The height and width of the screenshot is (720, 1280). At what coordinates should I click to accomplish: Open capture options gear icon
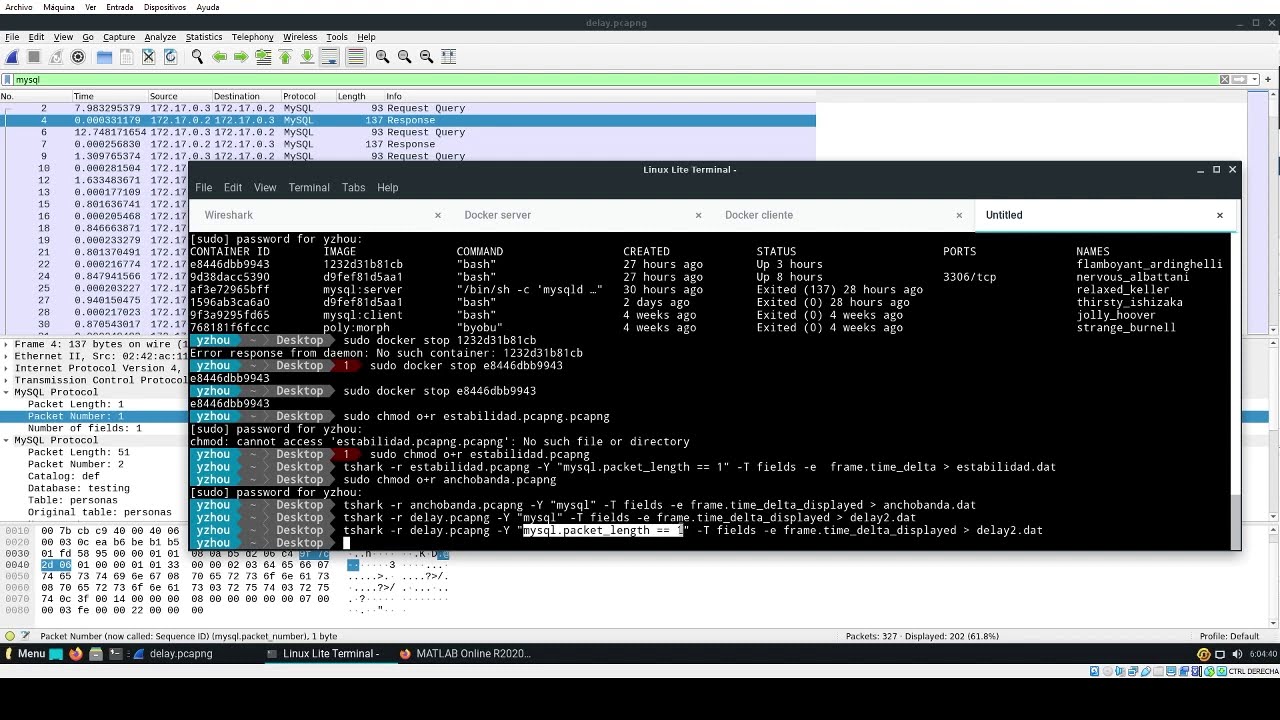[x=78, y=57]
